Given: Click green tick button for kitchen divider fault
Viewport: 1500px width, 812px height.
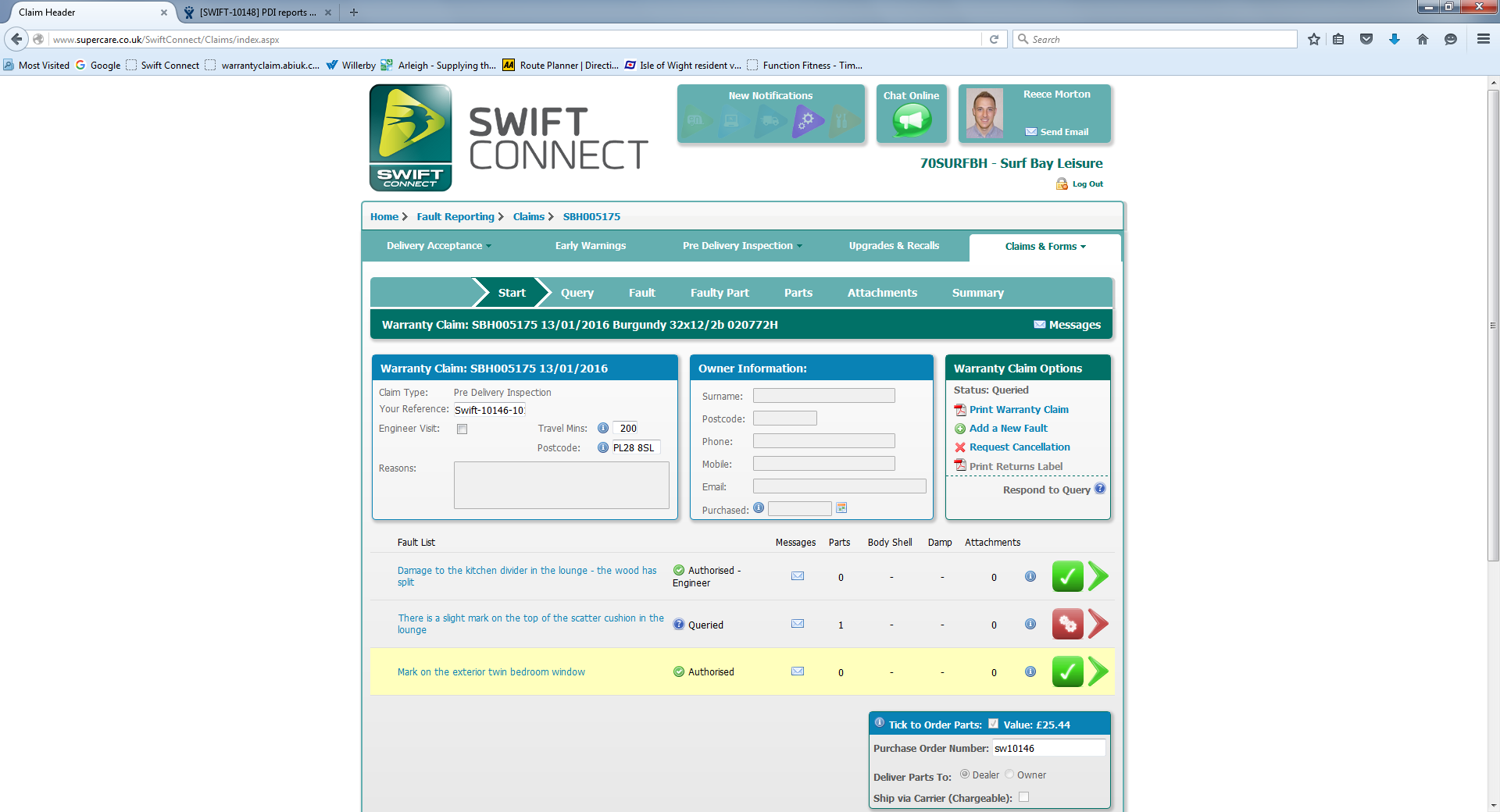Looking at the screenshot, I should (1068, 576).
